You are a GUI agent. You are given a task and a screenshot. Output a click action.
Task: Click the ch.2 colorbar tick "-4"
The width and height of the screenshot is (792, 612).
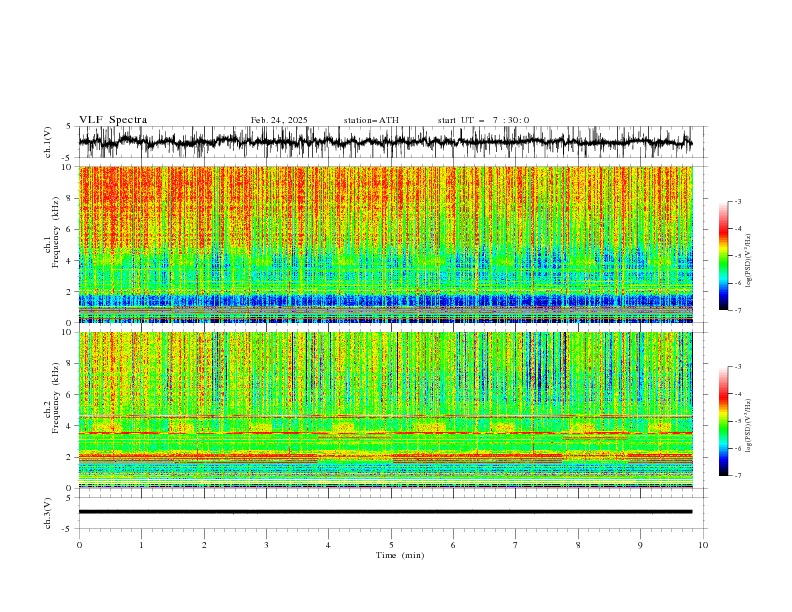click(738, 394)
